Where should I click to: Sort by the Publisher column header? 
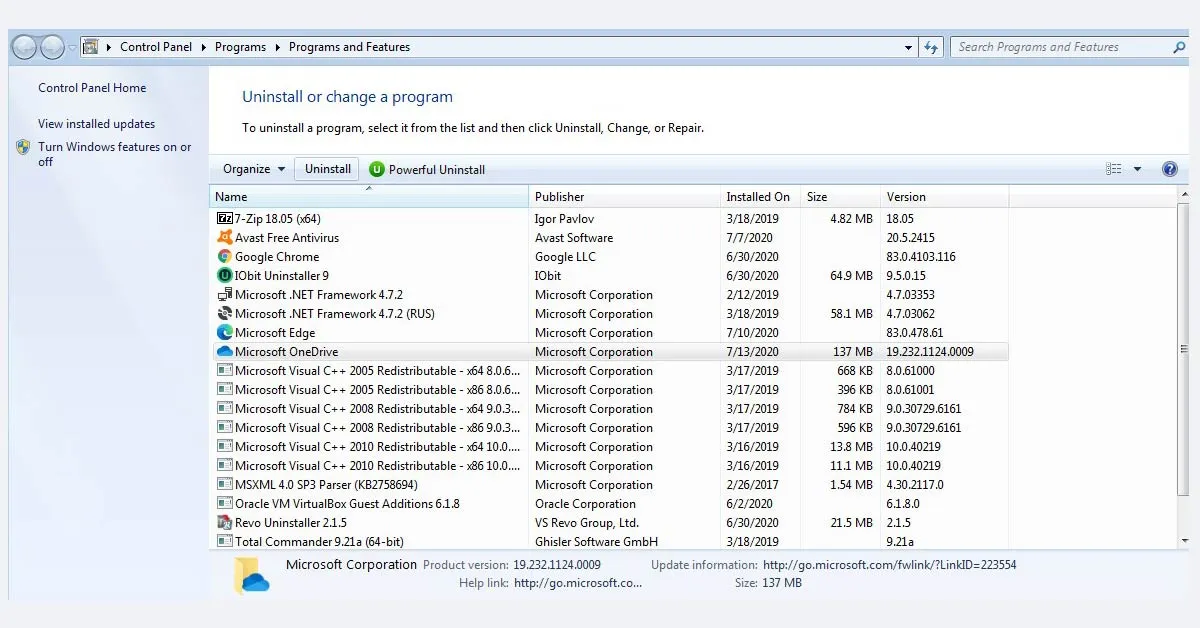pos(624,197)
